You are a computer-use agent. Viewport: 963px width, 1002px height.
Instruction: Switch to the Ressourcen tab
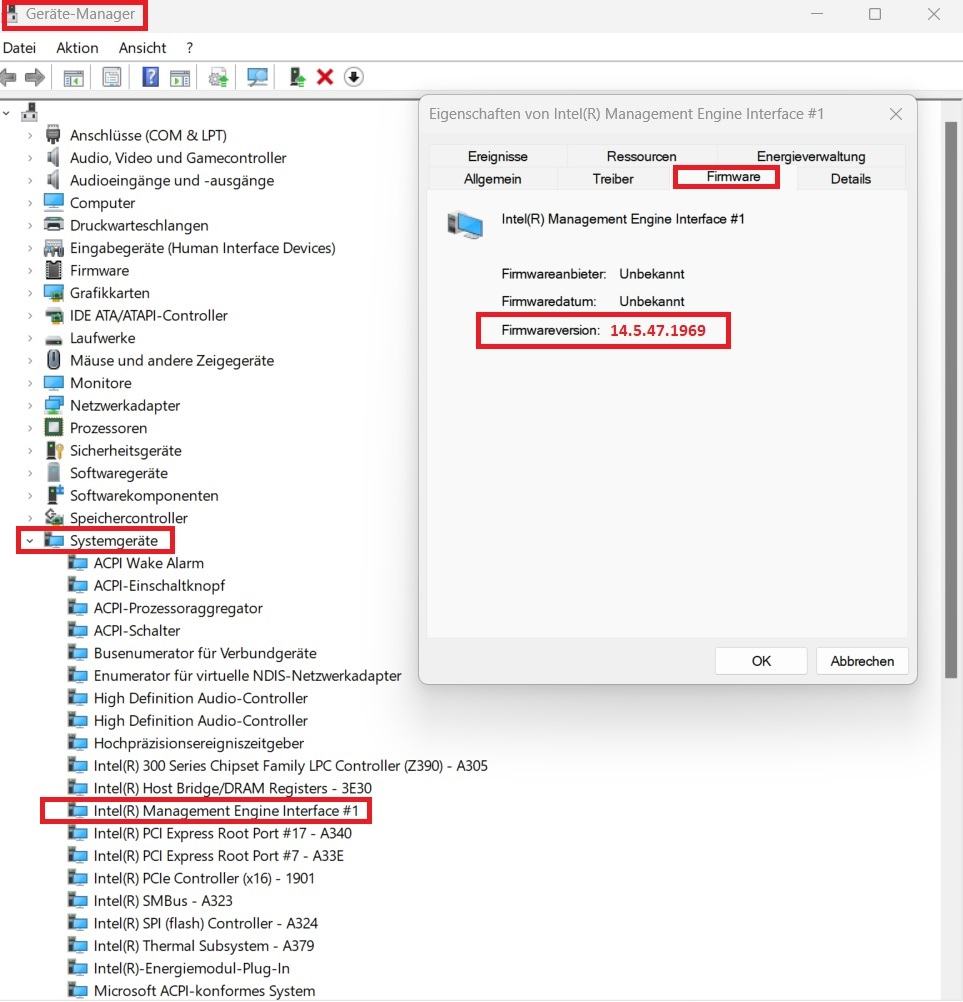coord(641,156)
